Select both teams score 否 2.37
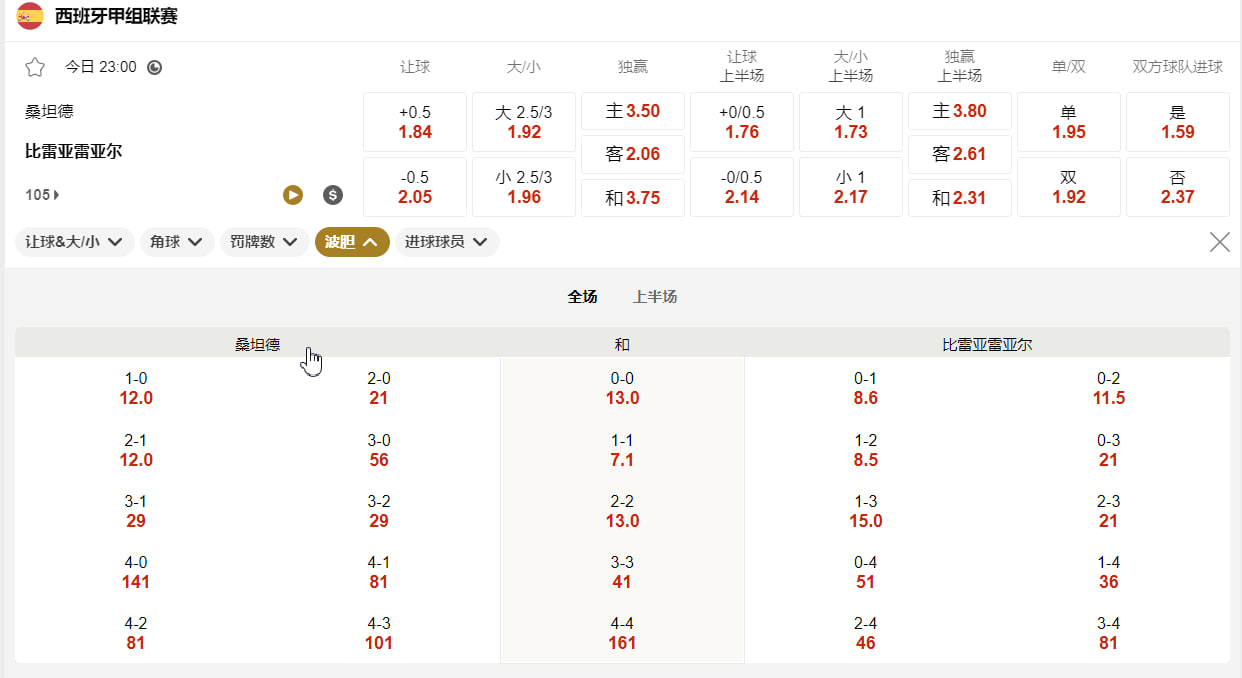Screen dimensions: 1242x678 [x=1178, y=187]
